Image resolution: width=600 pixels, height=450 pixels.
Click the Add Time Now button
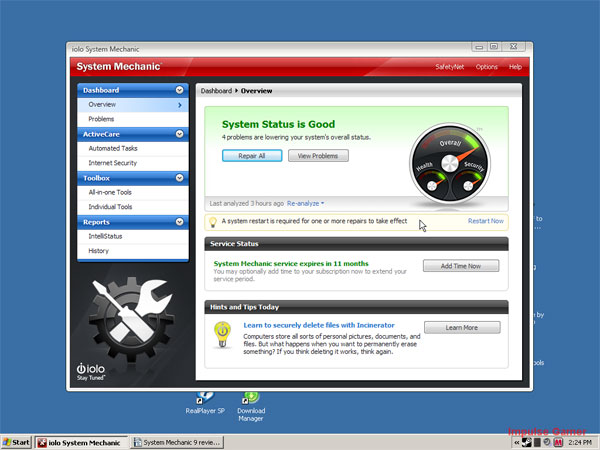click(x=461, y=266)
